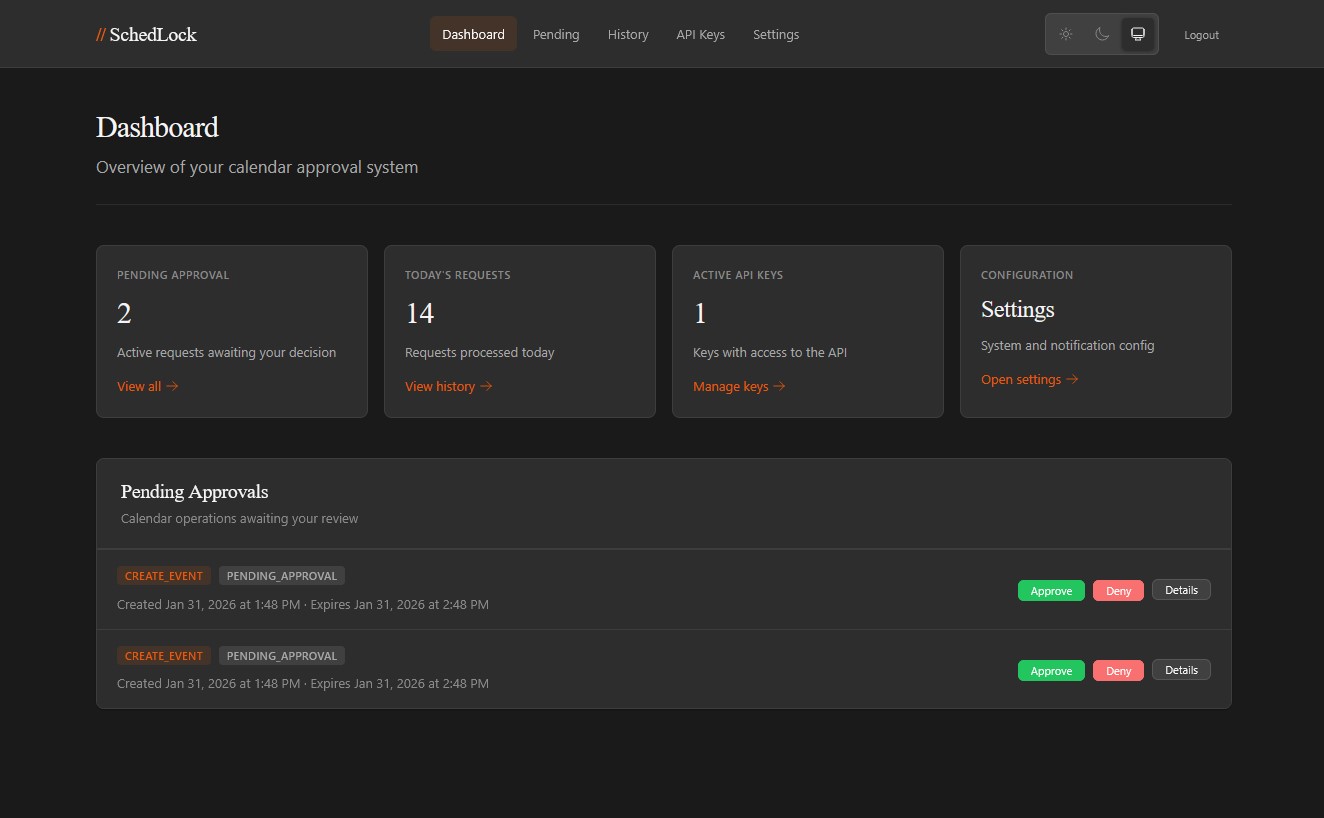Deny the first pending request
The height and width of the screenshot is (818, 1324).
[x=1118, y=591]
